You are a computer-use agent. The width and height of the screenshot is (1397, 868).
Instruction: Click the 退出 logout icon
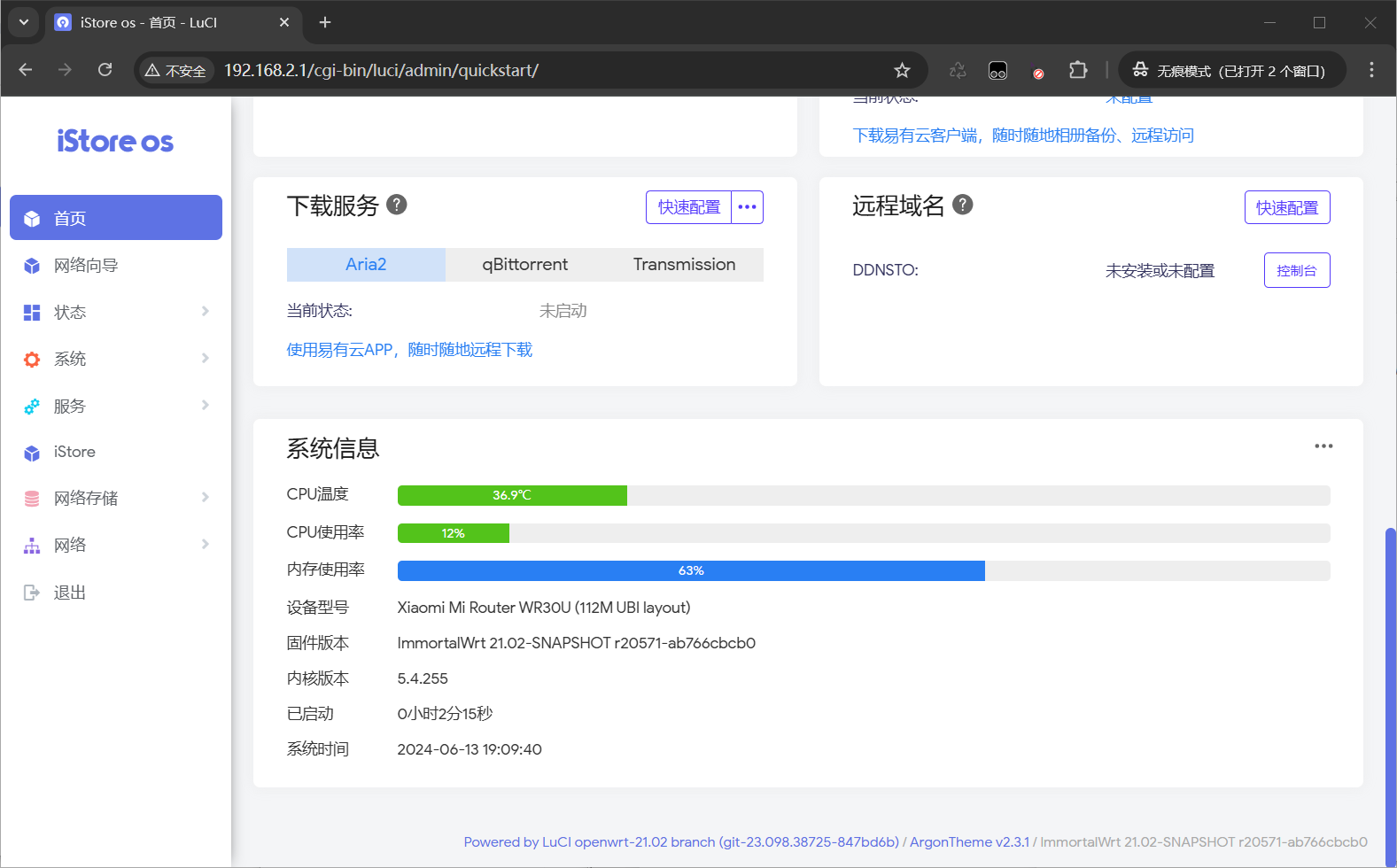(32, 593)
